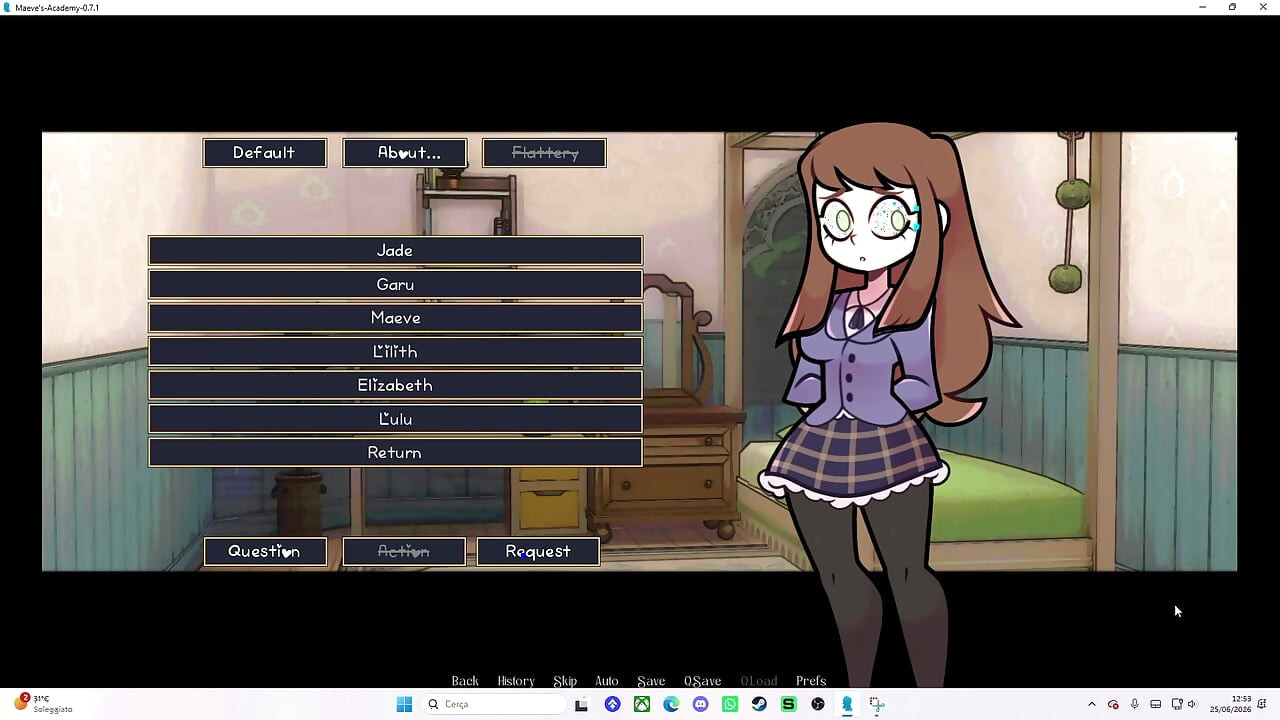Click the cloud sync error tray icon

(x=1113, y=704)
